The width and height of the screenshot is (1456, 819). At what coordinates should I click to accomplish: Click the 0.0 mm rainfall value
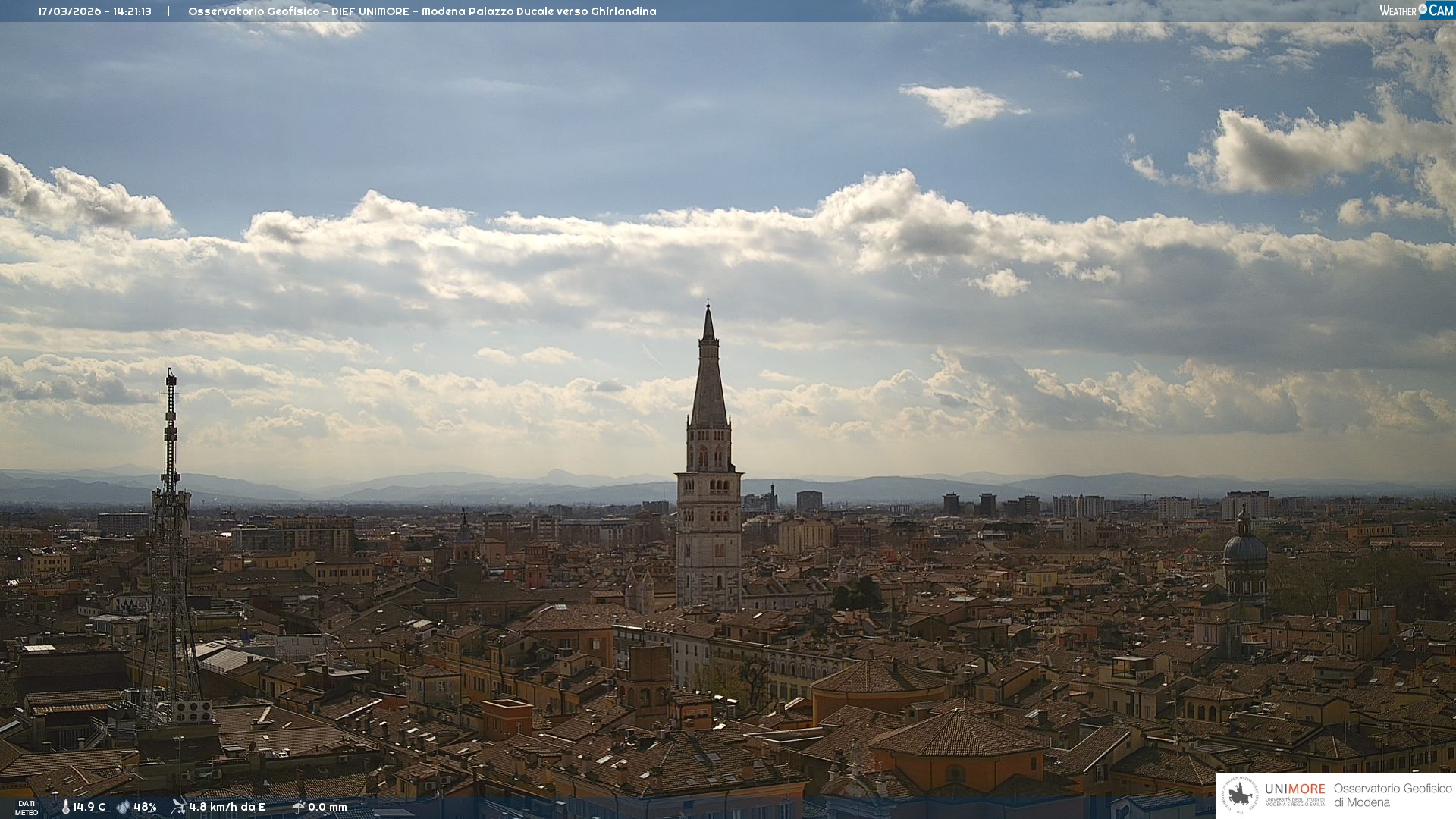tap(327, 807)
